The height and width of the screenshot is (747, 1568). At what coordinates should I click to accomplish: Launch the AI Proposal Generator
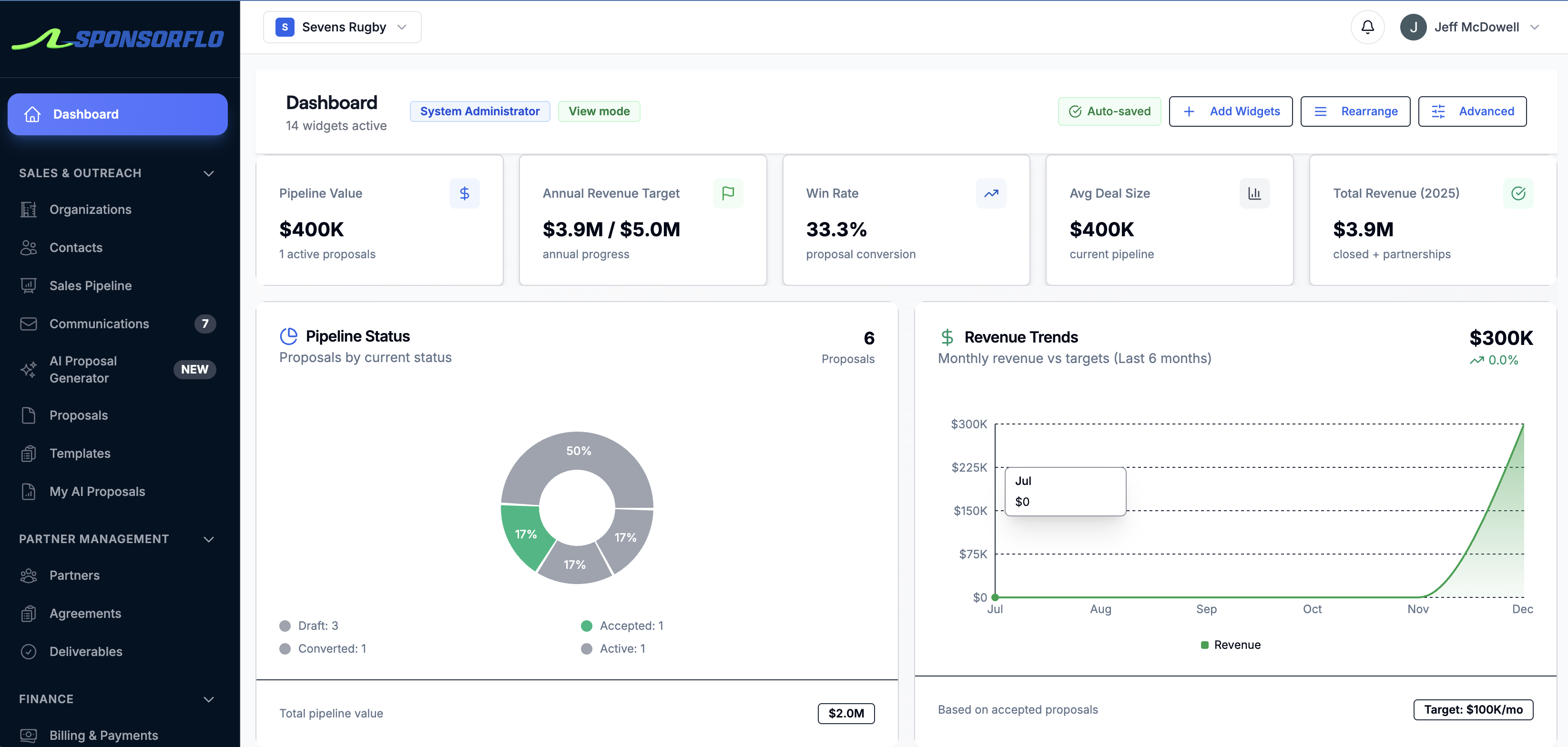[x=82, y=369]
